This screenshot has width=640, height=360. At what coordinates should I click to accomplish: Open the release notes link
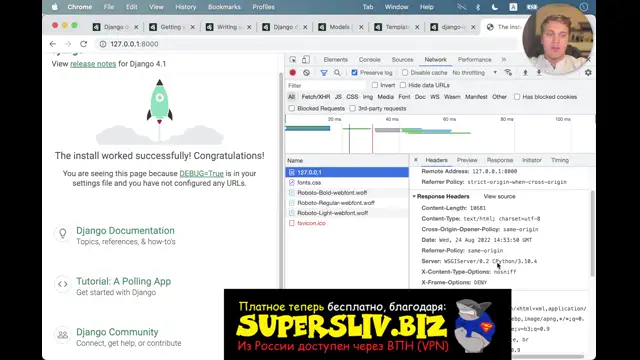pyautogui.click(x=93, y=64)
